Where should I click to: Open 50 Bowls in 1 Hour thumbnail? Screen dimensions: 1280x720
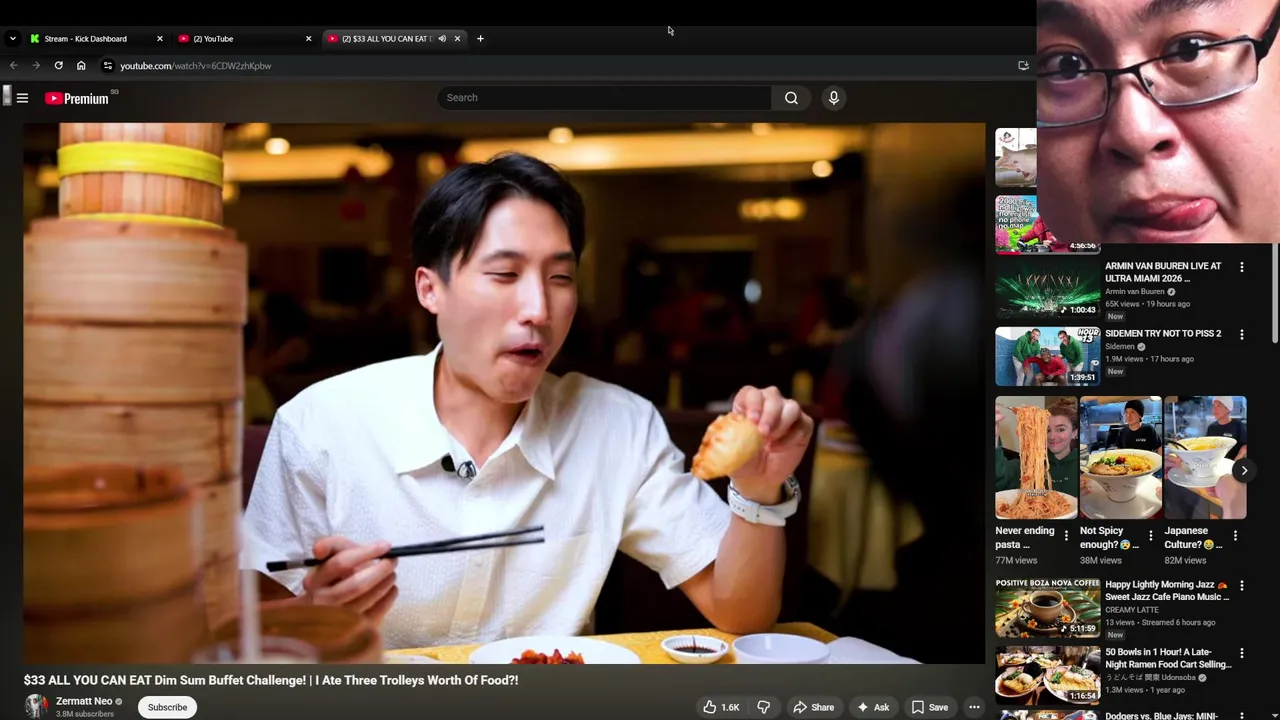(x=1047, y=674)
